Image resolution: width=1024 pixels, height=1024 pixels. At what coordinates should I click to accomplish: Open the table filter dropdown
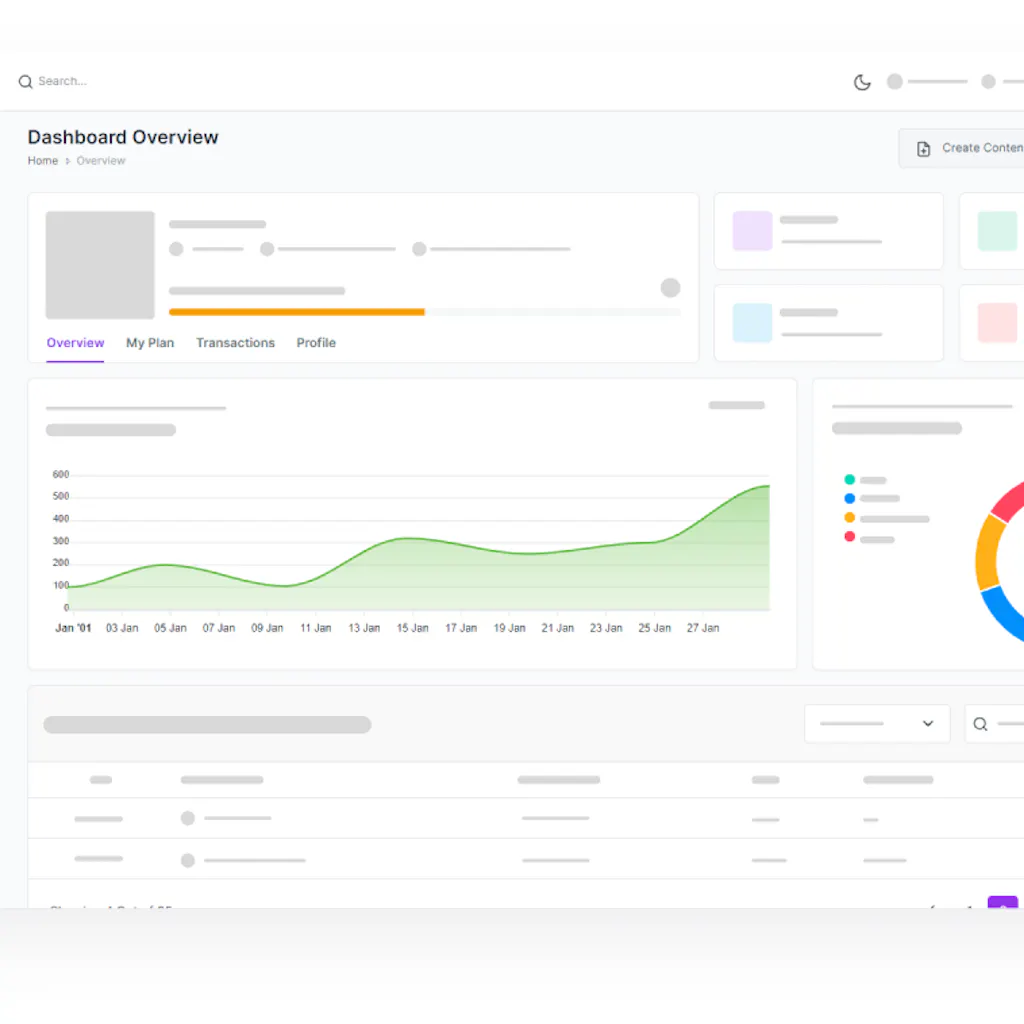pyautogui.click(x=877, y=724)
